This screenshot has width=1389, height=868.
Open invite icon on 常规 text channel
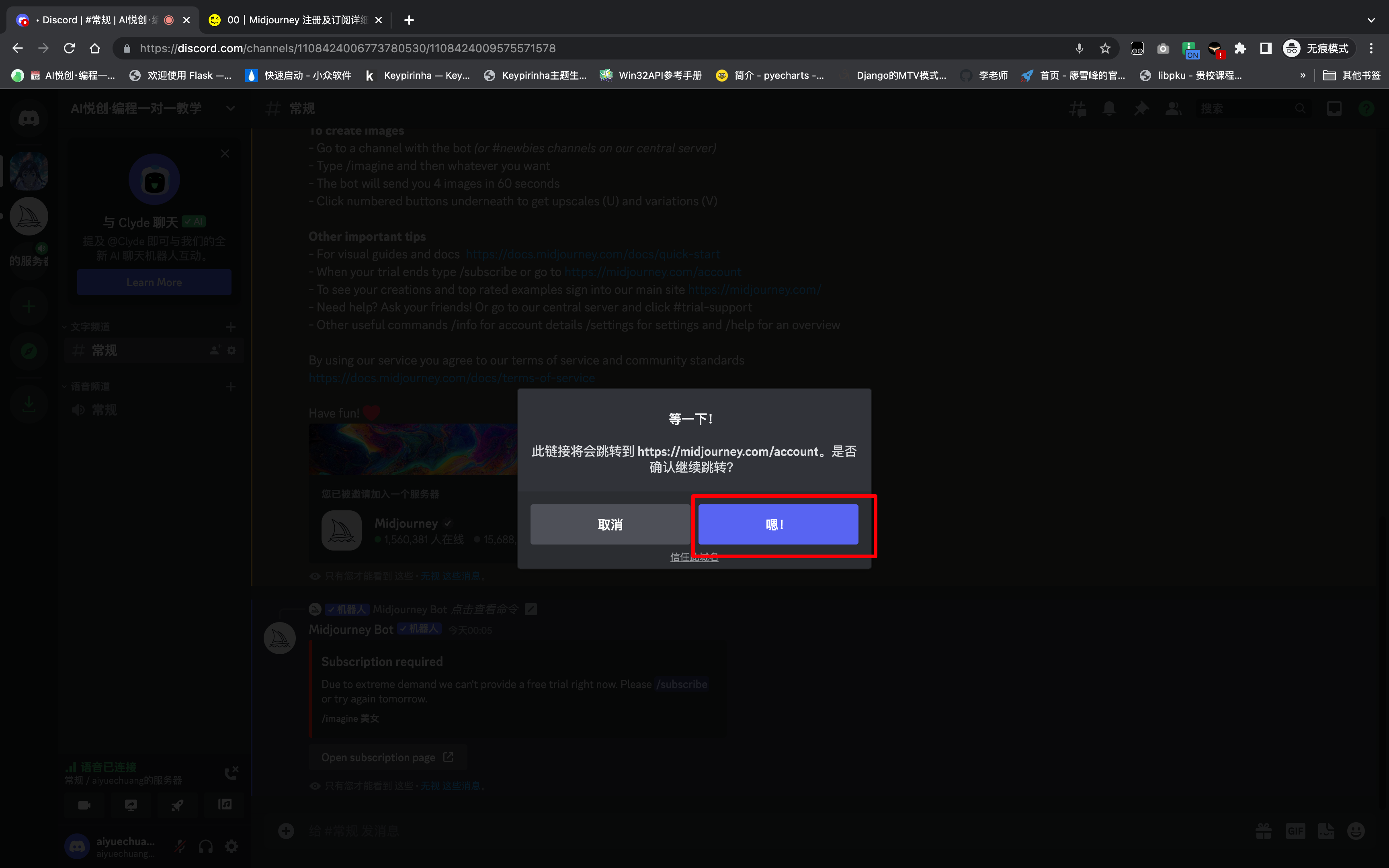(215, 350)
